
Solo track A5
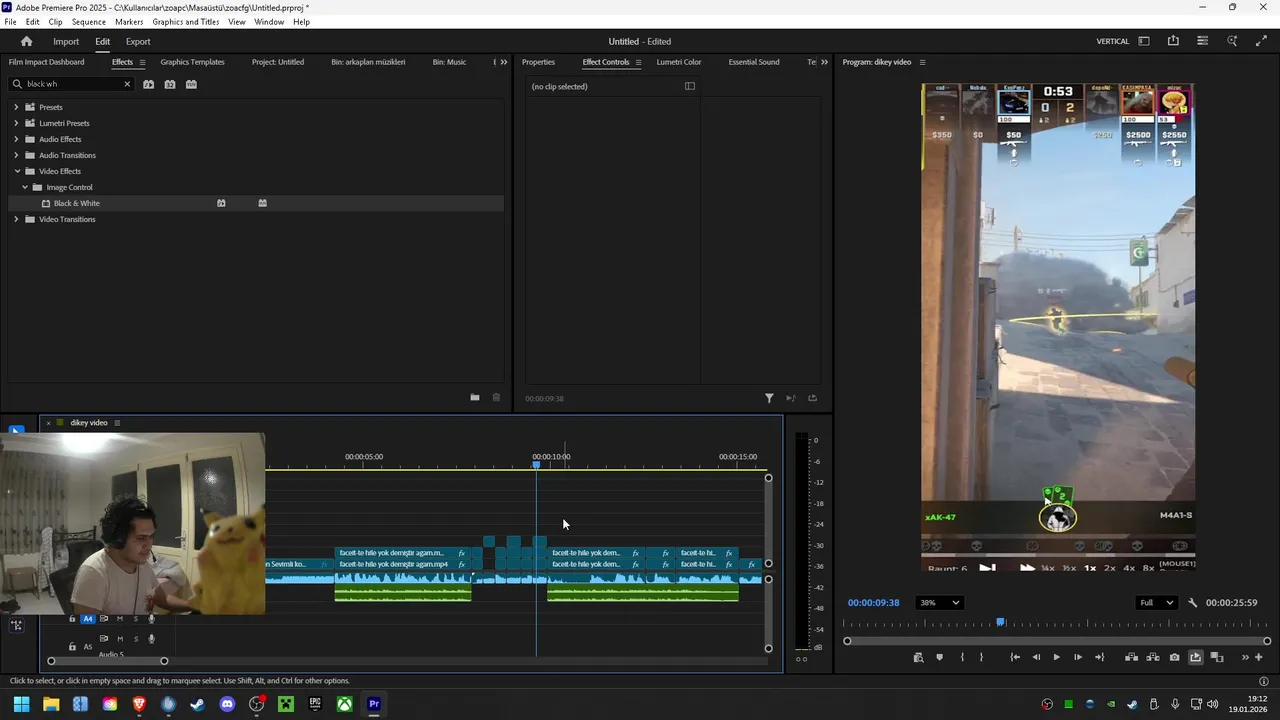(136, 639)
